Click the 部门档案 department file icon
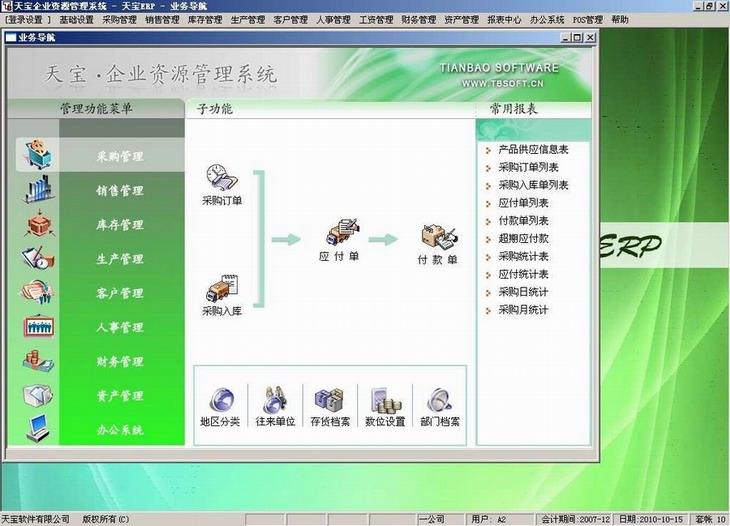 441,400
